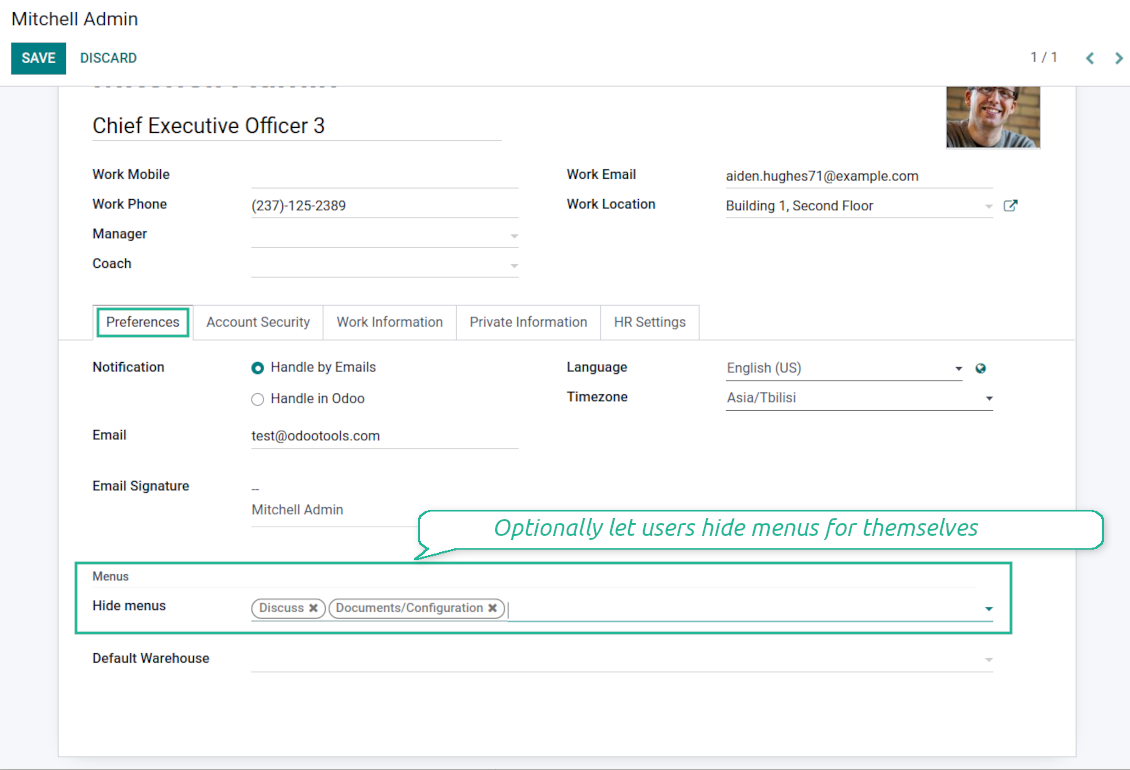
Task: Click the Work Mobile input field
Action: point(385,175)
